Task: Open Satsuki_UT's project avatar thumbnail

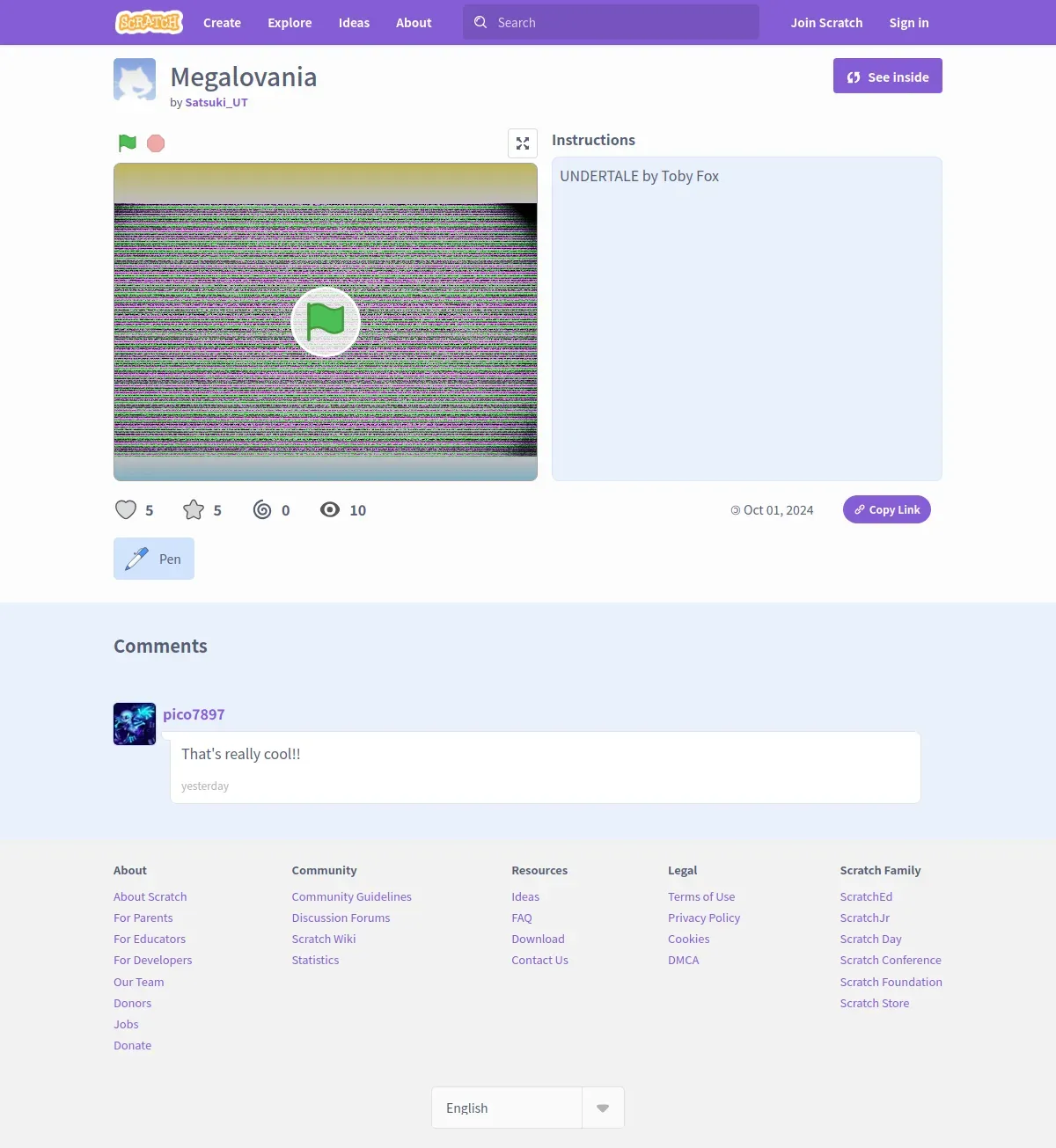Action: pos(135,79)
